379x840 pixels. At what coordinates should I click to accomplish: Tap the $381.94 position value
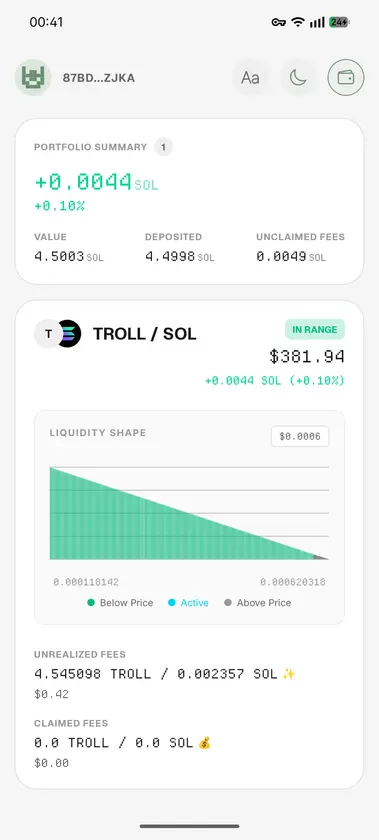[x=307, y=356]
